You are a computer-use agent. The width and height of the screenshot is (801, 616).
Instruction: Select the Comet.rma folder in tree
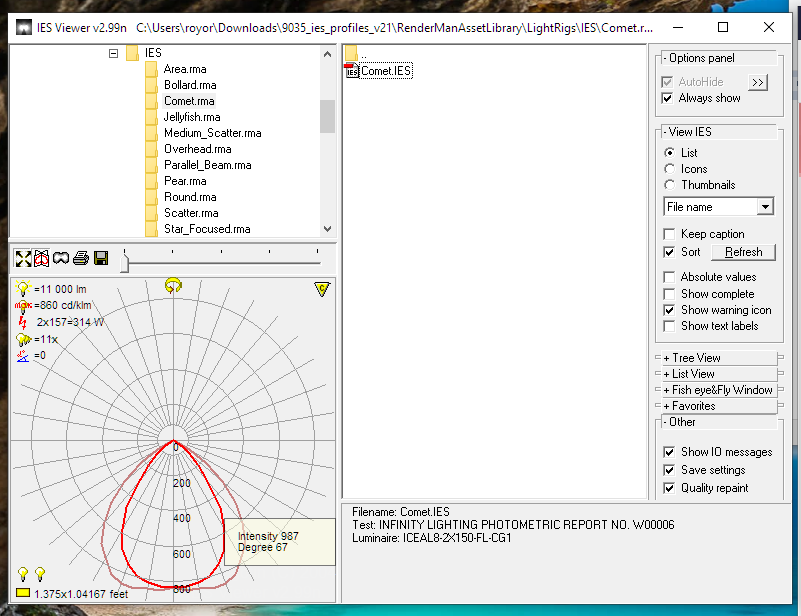(x=189, y=101)
